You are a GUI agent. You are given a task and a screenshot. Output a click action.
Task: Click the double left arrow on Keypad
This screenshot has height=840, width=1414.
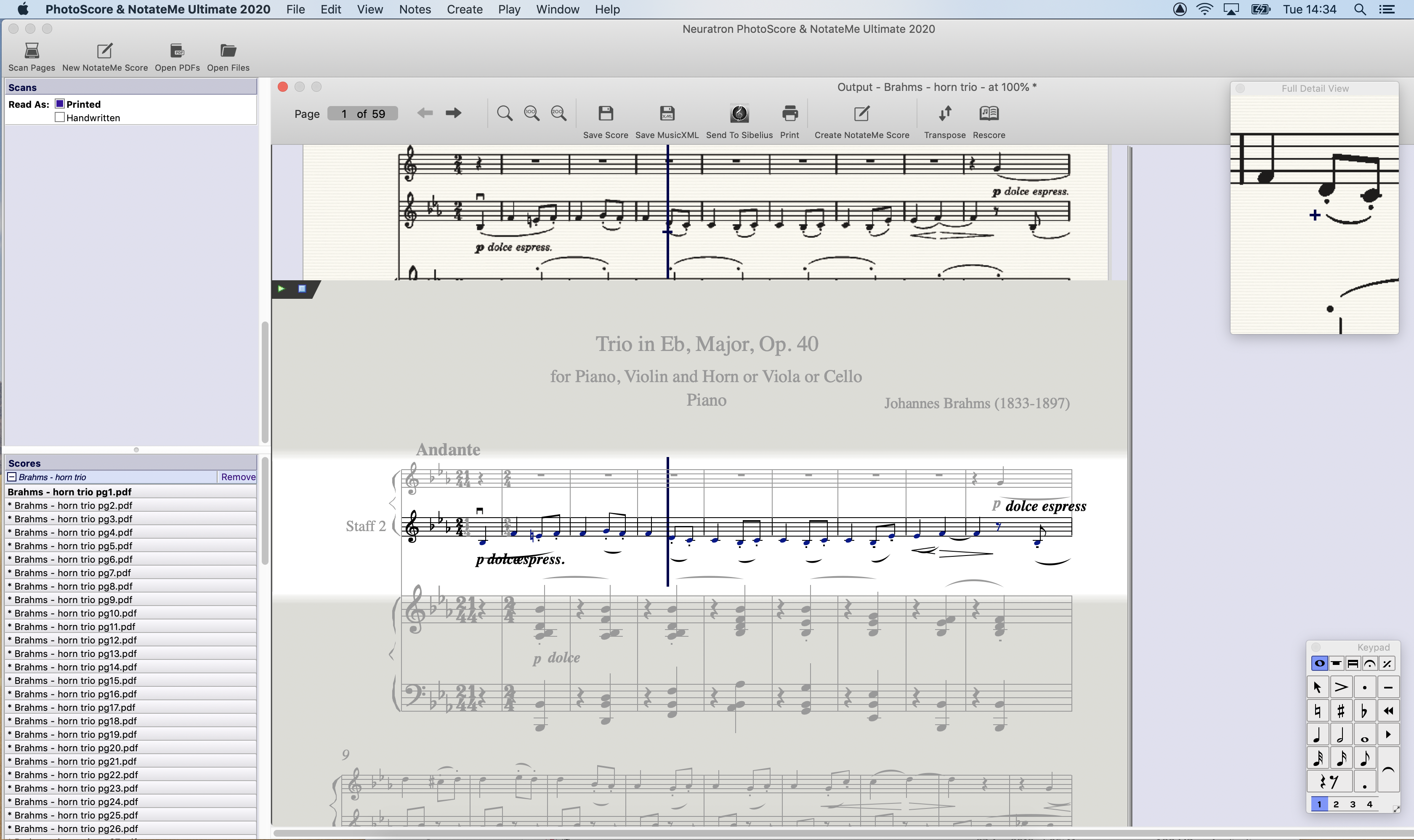click(1388, 711)
